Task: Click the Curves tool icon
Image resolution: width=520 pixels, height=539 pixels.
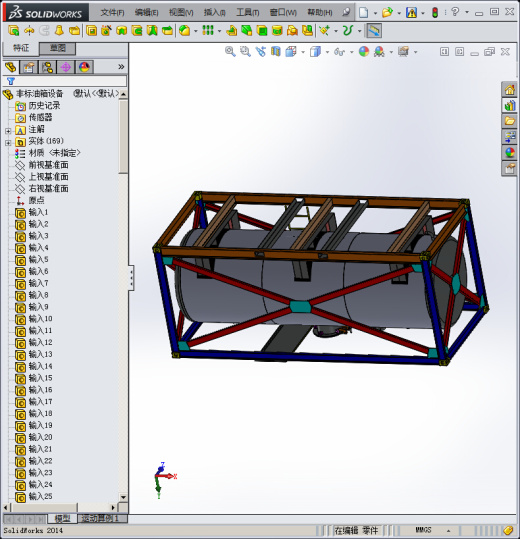Action: (347, 31)
